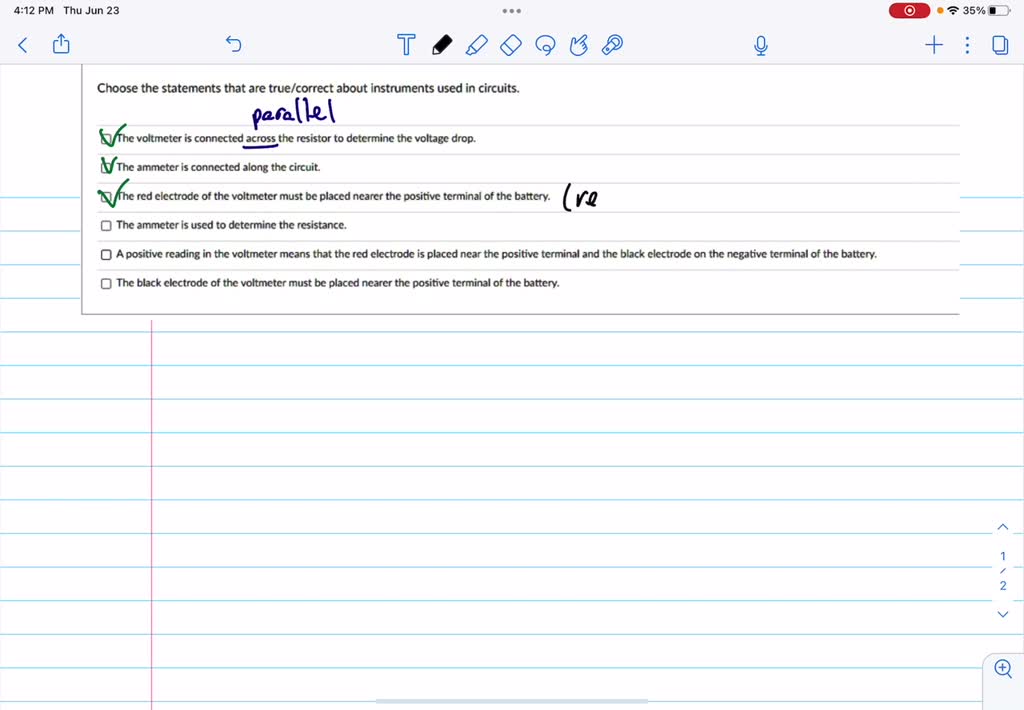This screenshot has width=1024, height=710.
Task: Tick the checkbox for the resistance statement
Action: tap(105, 225)
